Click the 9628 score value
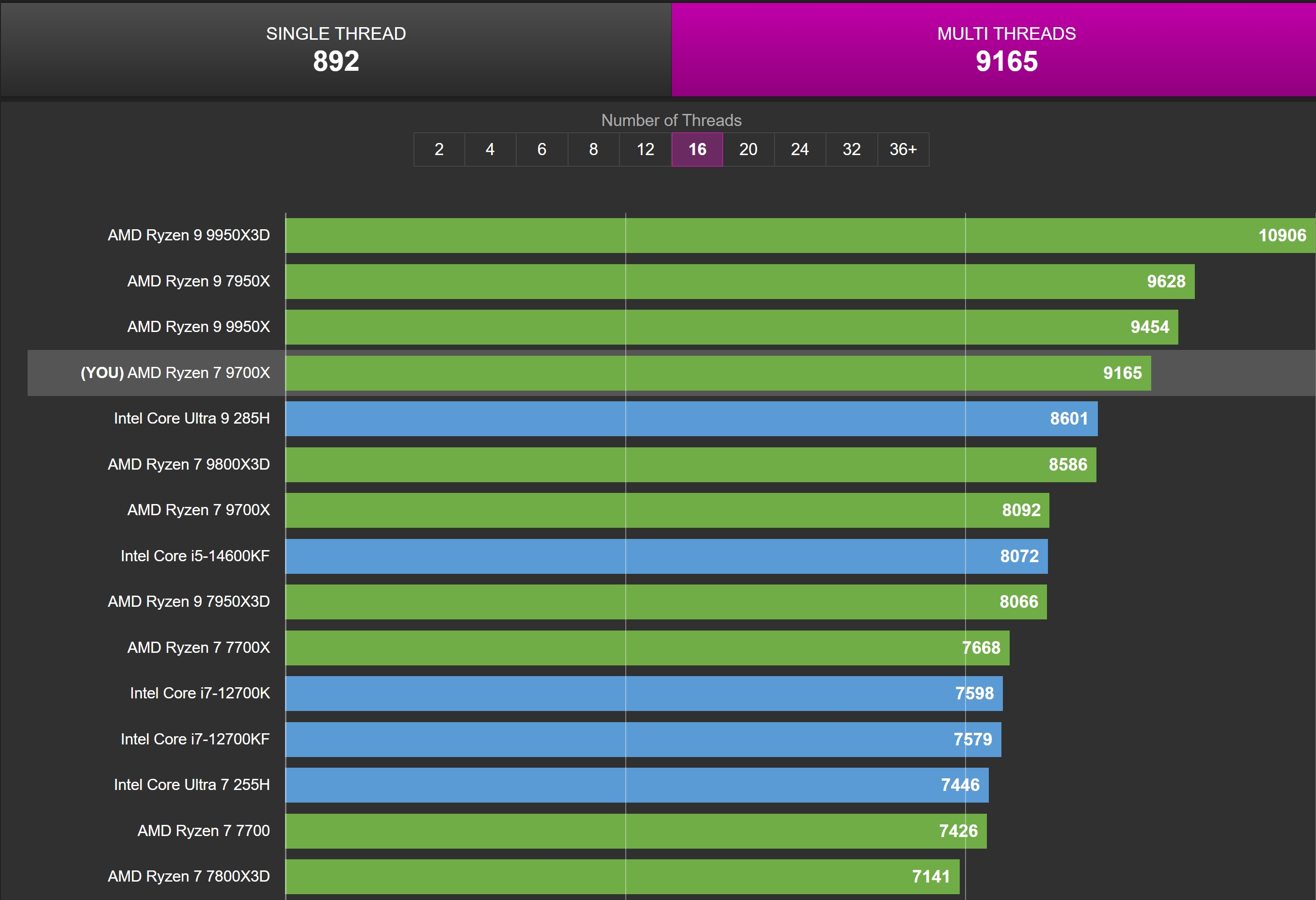This screenshot has width=1316, height=900. point(1166,281)
